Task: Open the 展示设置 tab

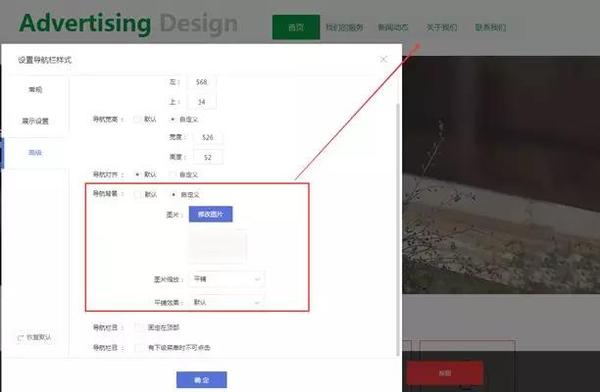Action: [35, 121]
